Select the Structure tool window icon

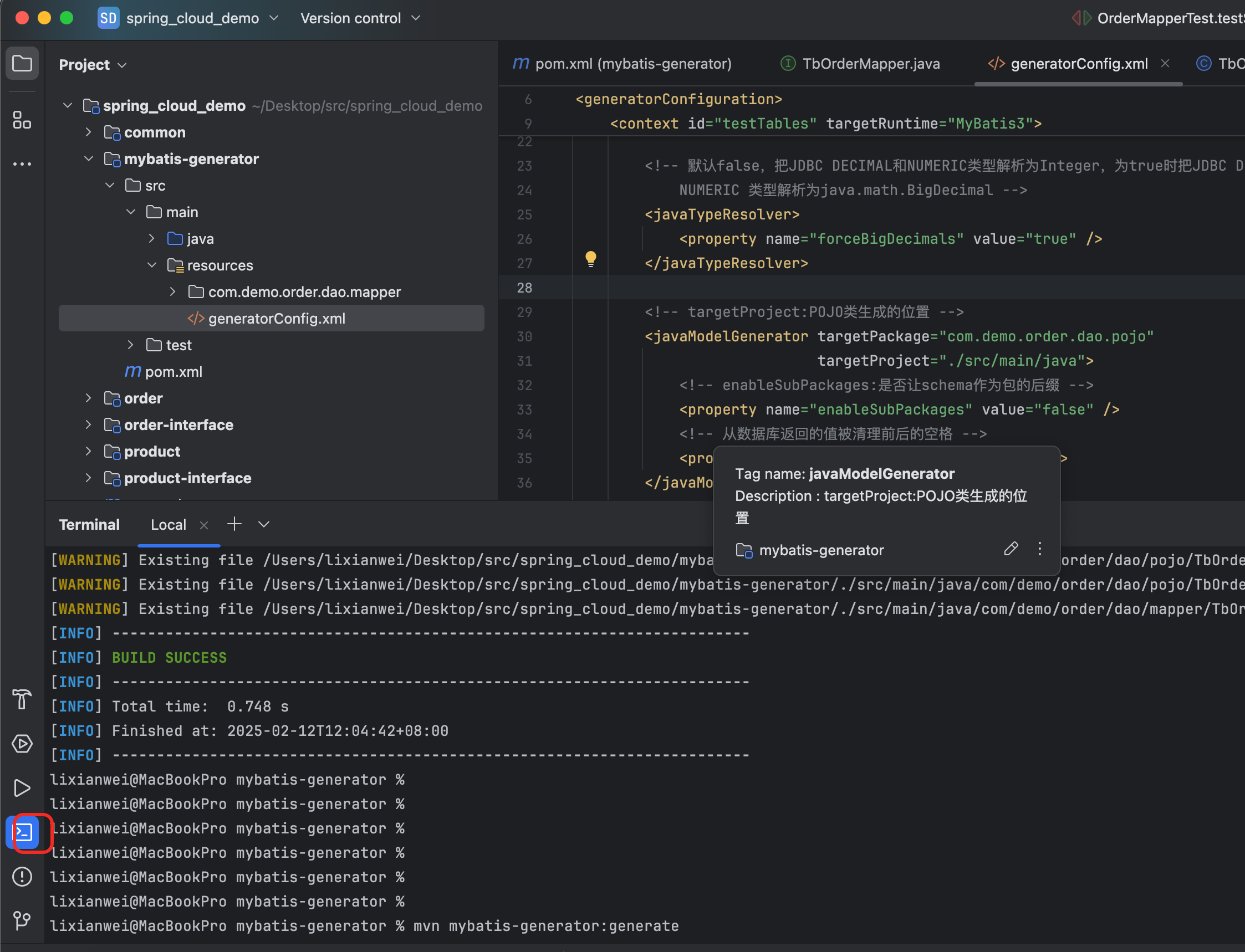pos(22,120)
